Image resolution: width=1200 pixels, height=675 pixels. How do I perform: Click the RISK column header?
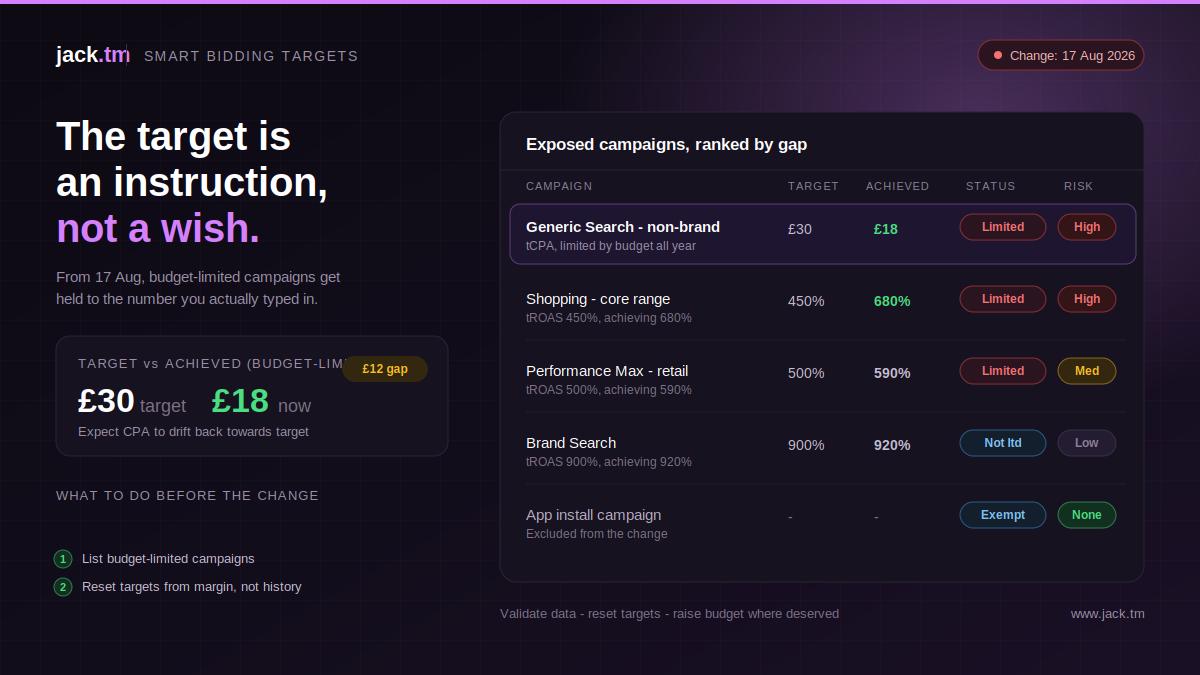(x=1078, y=186)
